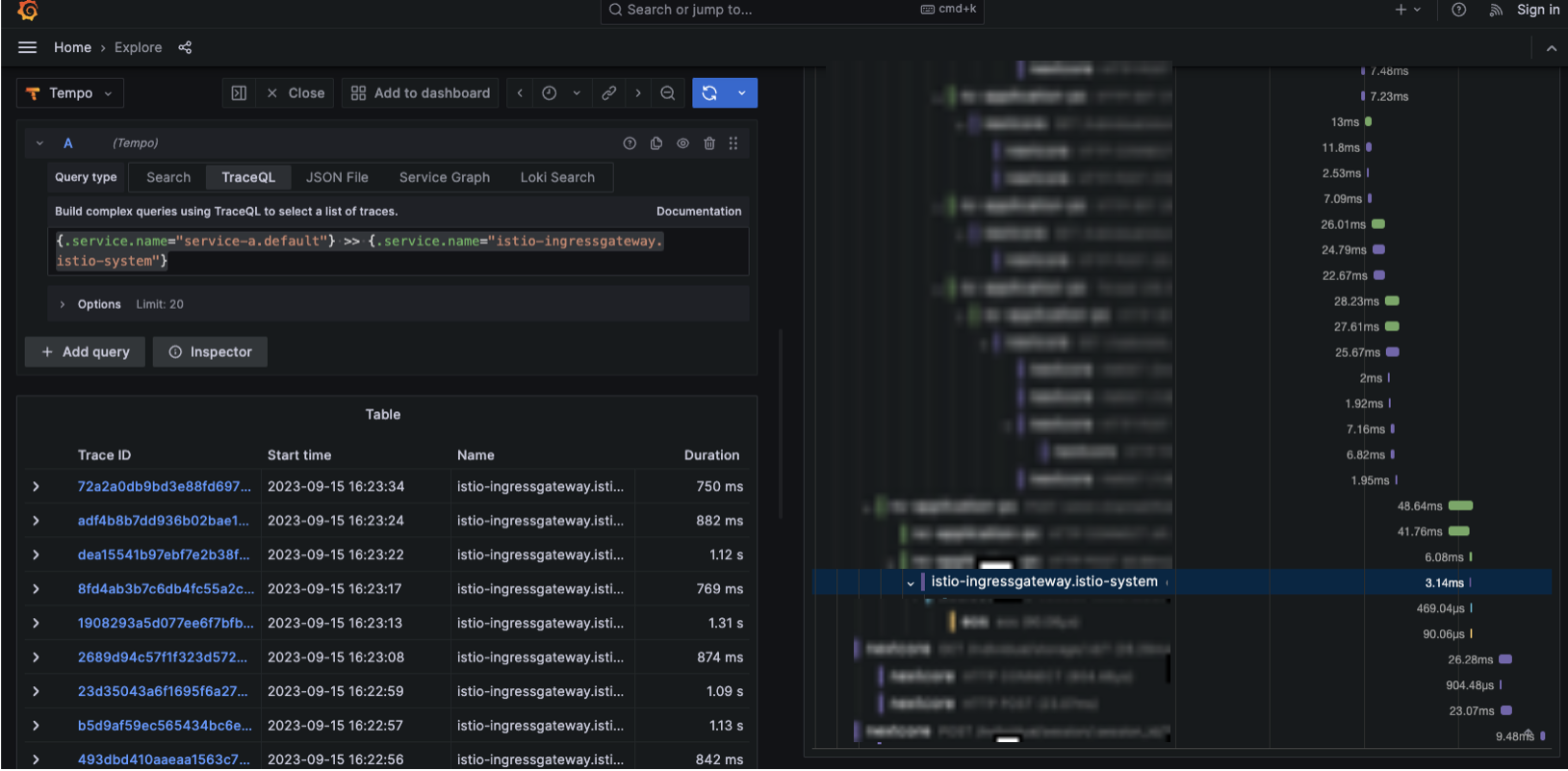Image resolution: width=1568 pixels, height=771 pixels.
Task: Click the split pane icon
Action: [x=239, y=93]
